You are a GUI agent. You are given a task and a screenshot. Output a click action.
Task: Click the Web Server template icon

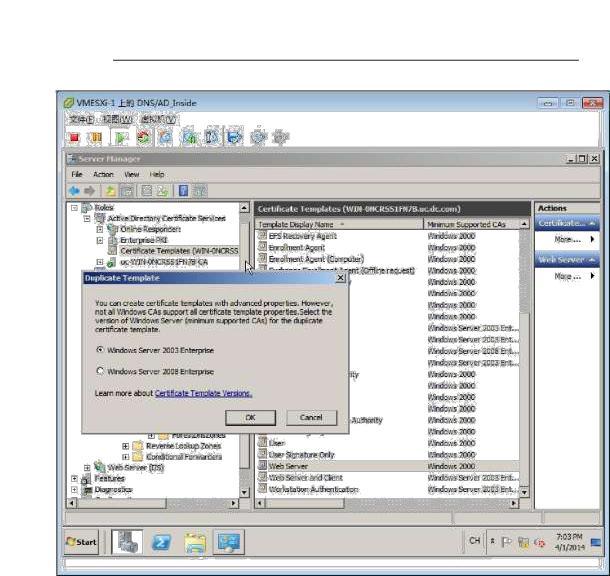coord(262,466)
